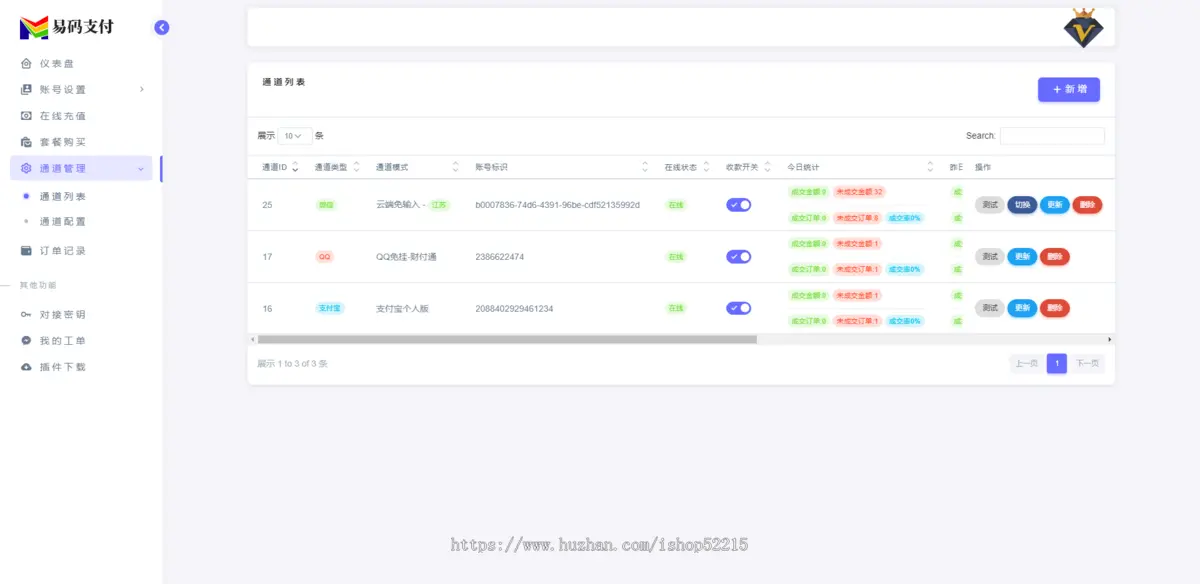Screen dimensions: 1200x584
Task: Click 切换 button for channel 25
Action: point(1022,204)
